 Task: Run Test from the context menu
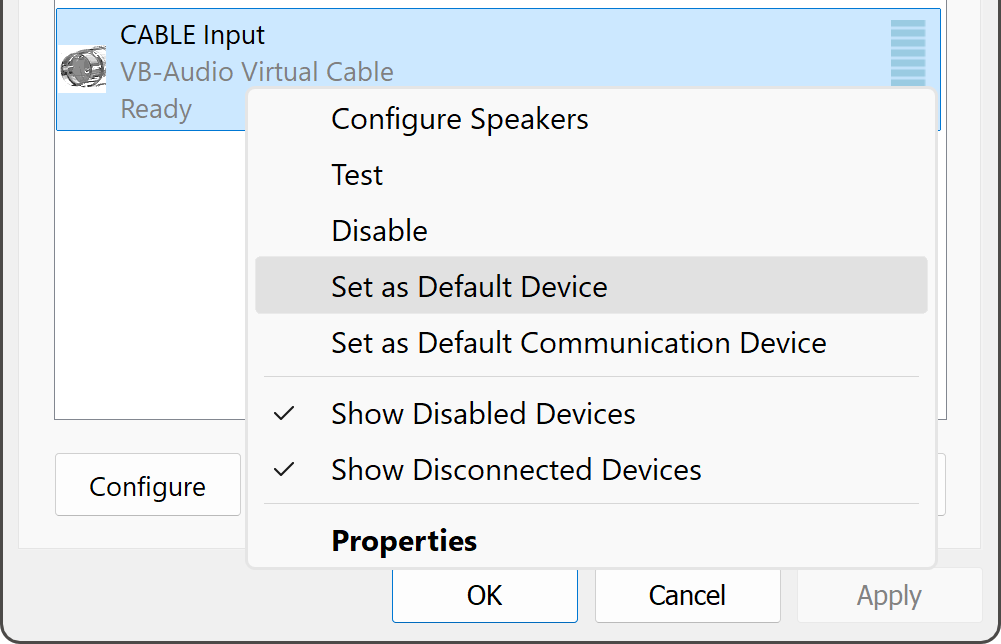(x=357, y=175)
